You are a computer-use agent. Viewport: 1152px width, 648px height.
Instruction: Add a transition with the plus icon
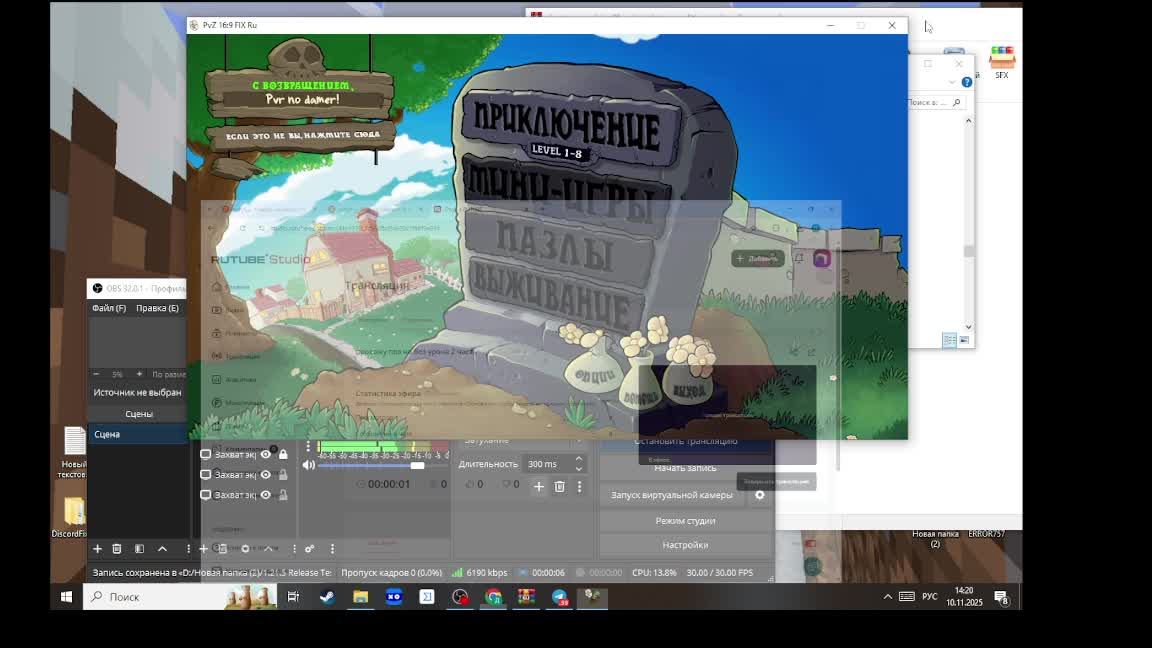[x=539, y=486]
